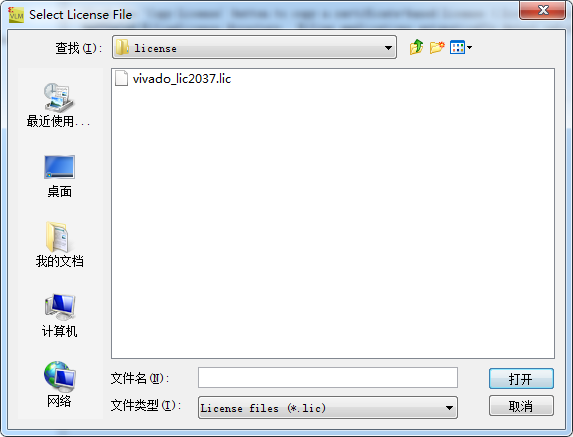Open view options dropdown arrow
The width and height of the screenshot is (573, 437).
(469, 47)
